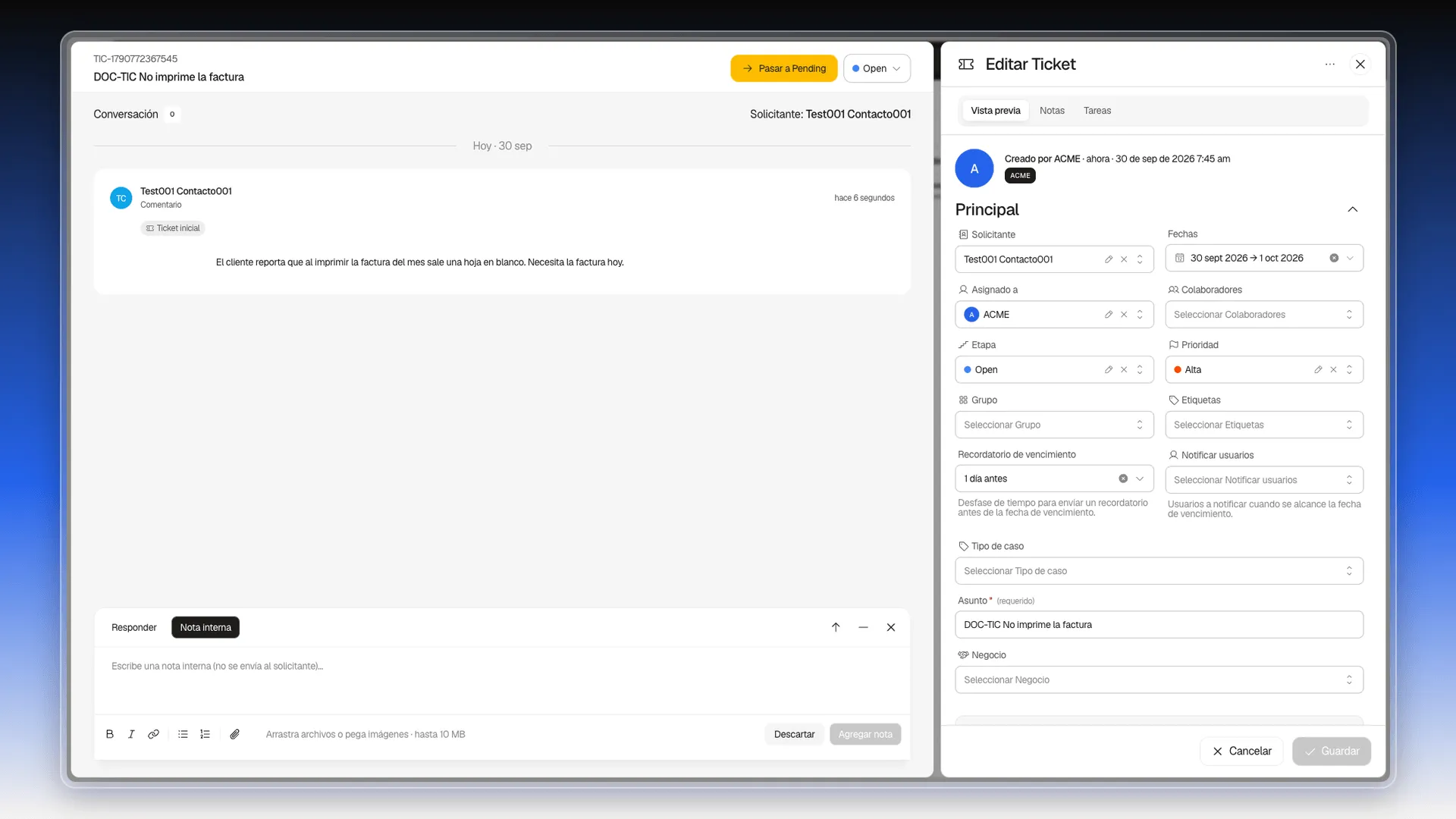The image size is (1456, 819).
Task: Collapse the Principal section
Action: tap(1353, 209)
